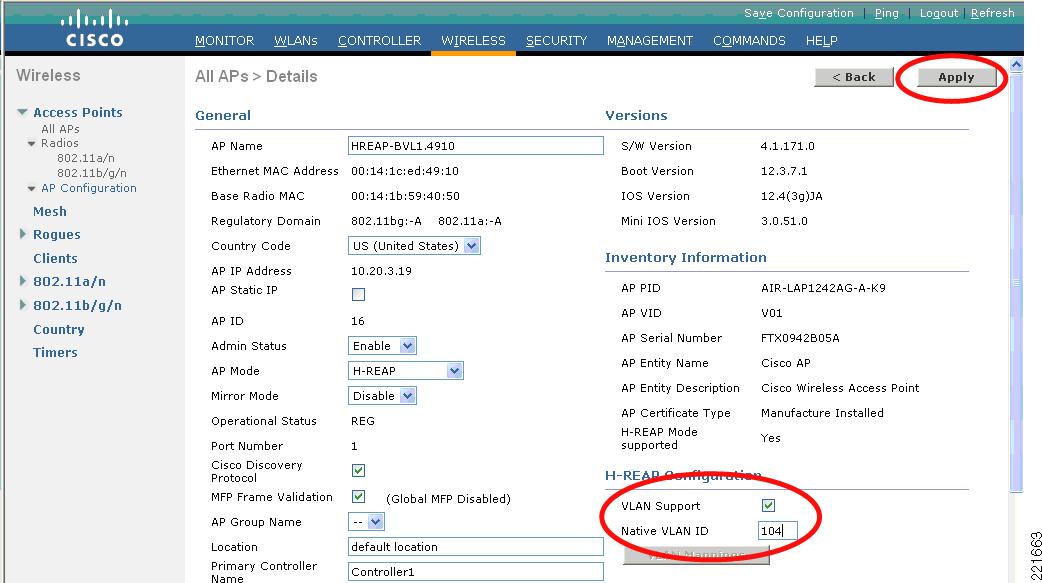
Task: Open the AP Mode dropdown
Action: pyautogui.click(x=455, y=371)
